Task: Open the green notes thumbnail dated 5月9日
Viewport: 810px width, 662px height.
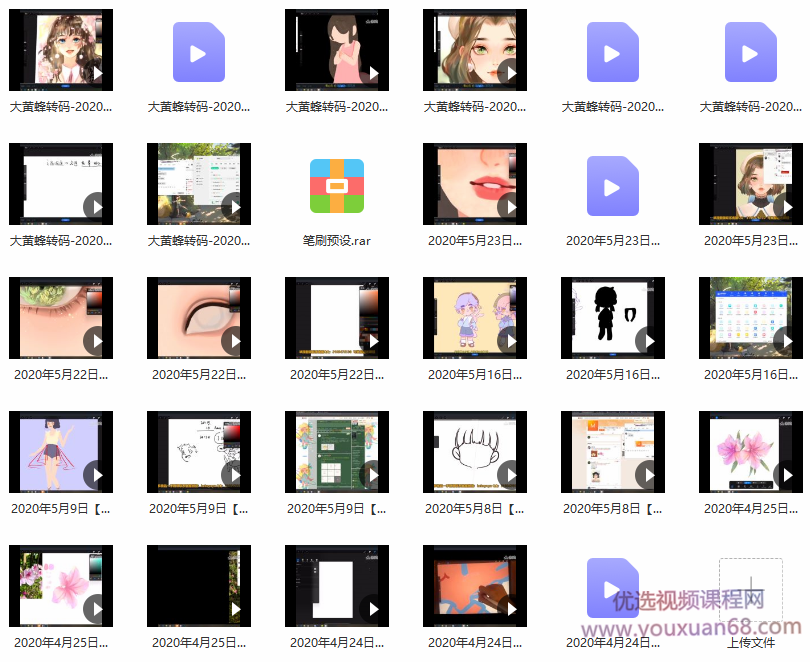Action: (x=336, y=452)
